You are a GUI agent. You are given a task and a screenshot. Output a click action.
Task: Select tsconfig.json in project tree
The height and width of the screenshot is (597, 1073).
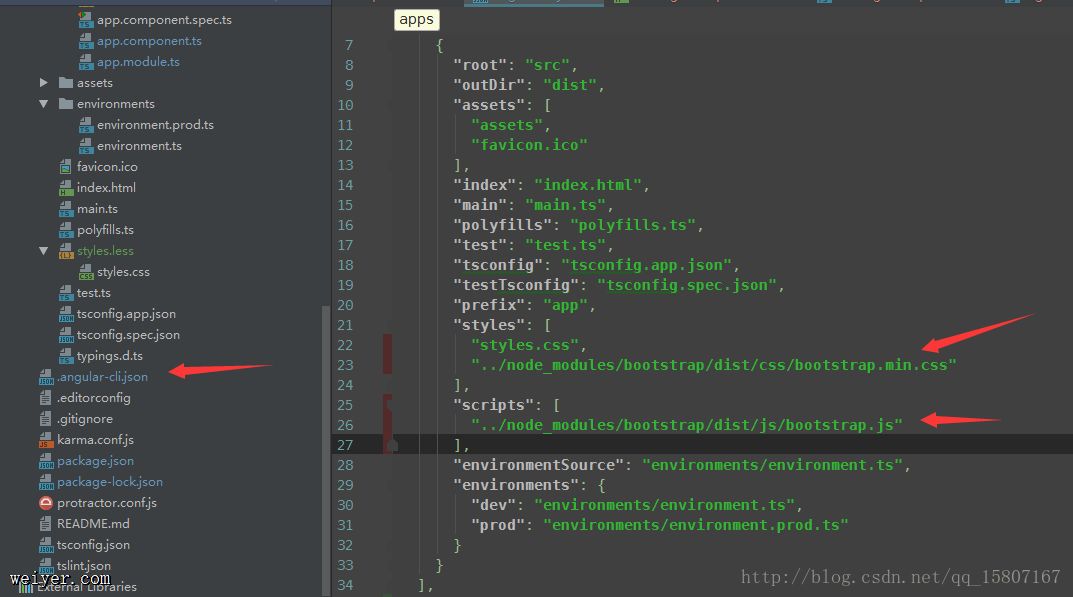pyautogui.click(x=93, y=545)
